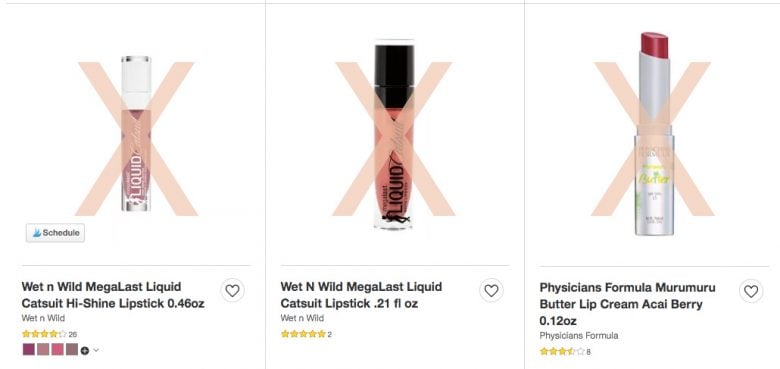Image resolution: width=780 pixels, height=369 pixels.
Task: Open the black-capped Liquid Catsuit image
Action: coord(393,135)
